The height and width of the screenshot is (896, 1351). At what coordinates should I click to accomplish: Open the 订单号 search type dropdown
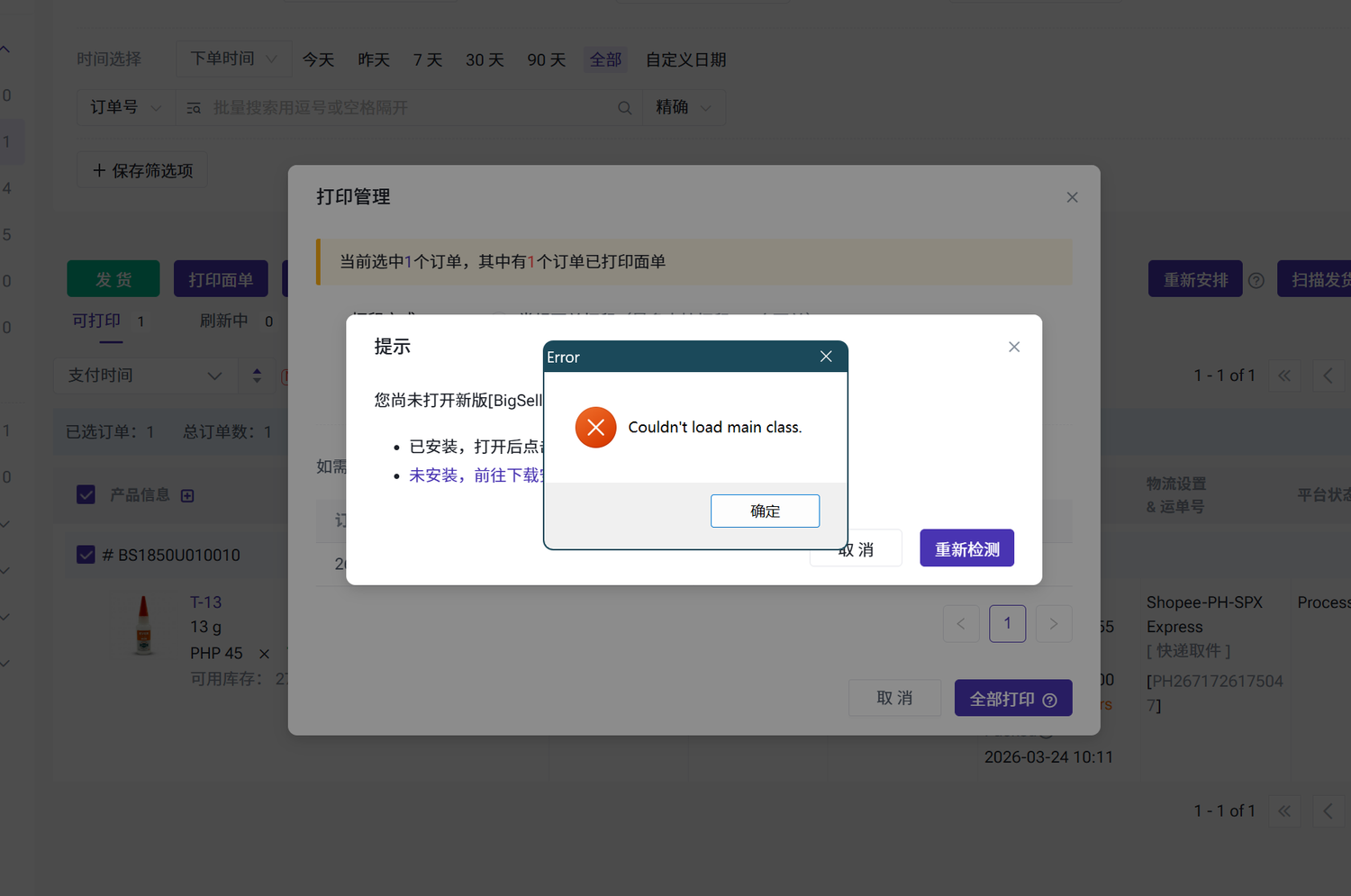[x=125, y=107]
